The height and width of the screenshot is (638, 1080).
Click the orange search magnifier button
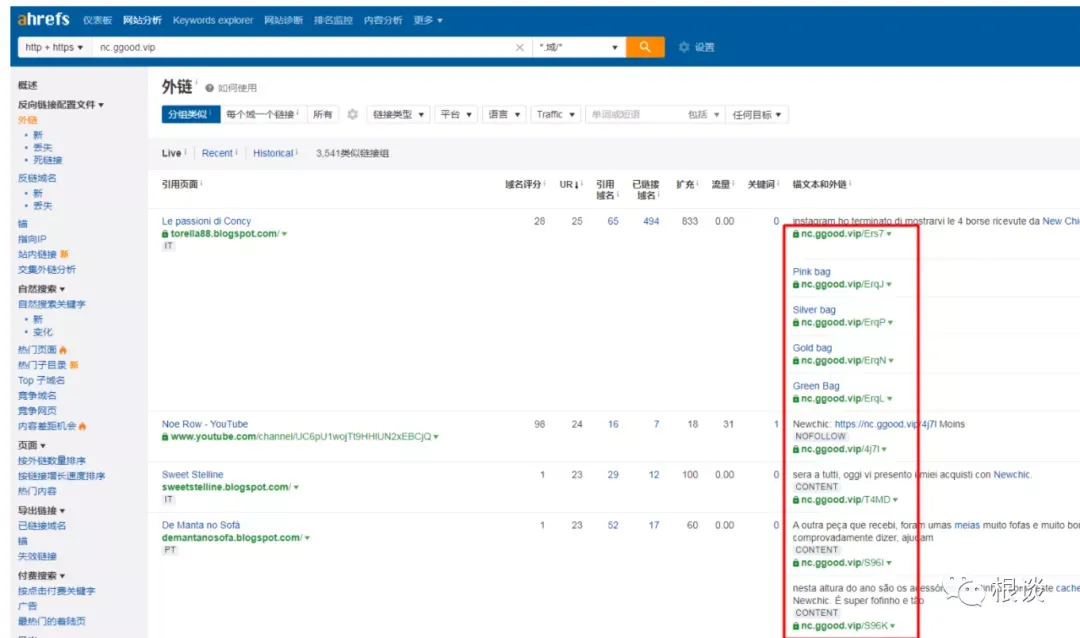645,47
